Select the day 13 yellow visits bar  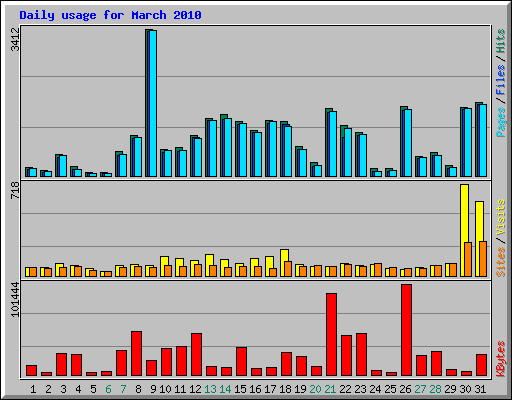coord(209,265)
